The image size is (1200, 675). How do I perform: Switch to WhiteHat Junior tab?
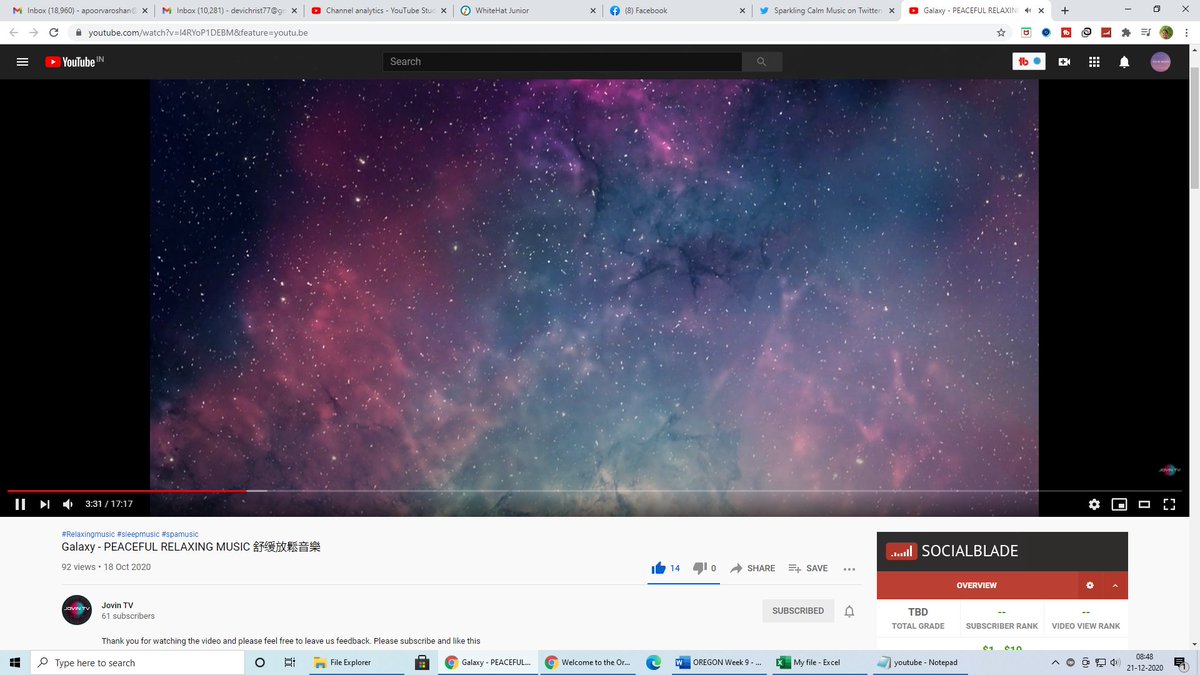point(526,10)
